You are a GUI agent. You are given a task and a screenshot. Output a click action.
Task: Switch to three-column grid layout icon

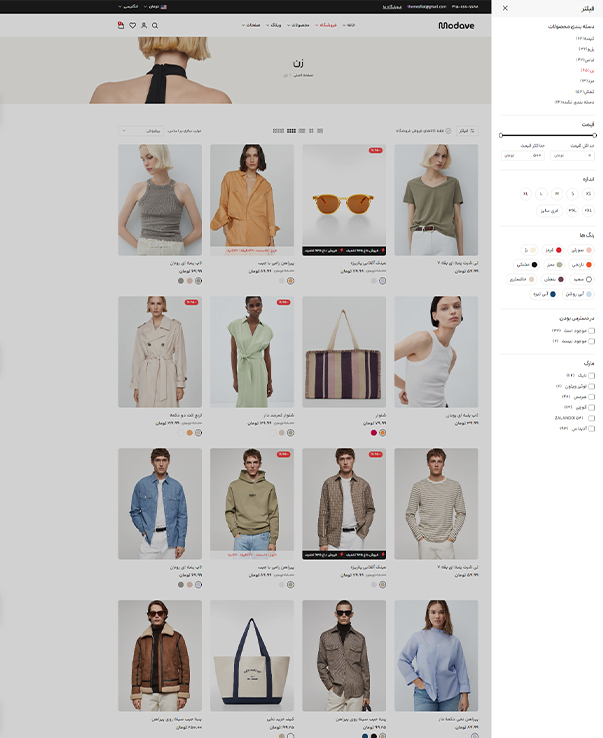pyautogui.click(x=302, y=131)
